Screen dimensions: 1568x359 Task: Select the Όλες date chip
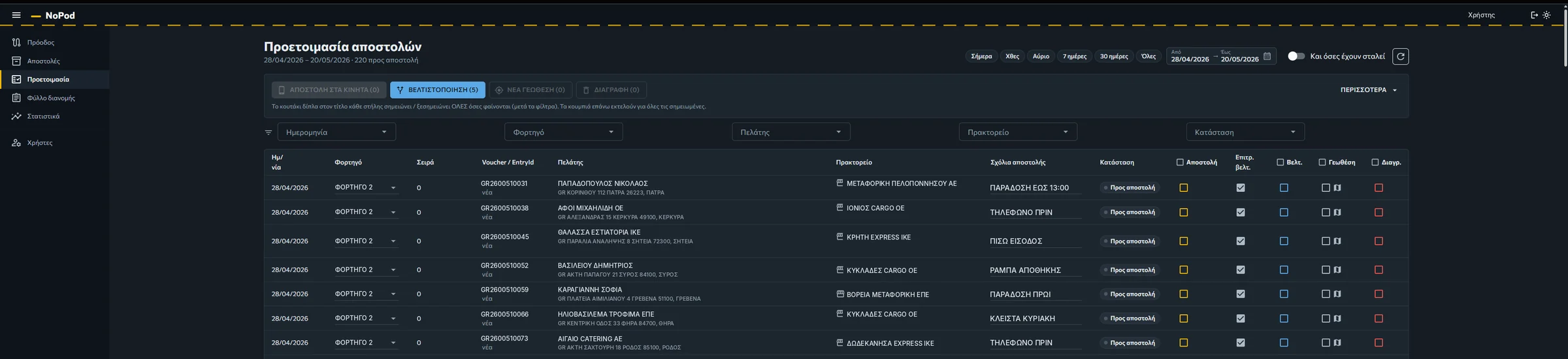click(1149, 56)
